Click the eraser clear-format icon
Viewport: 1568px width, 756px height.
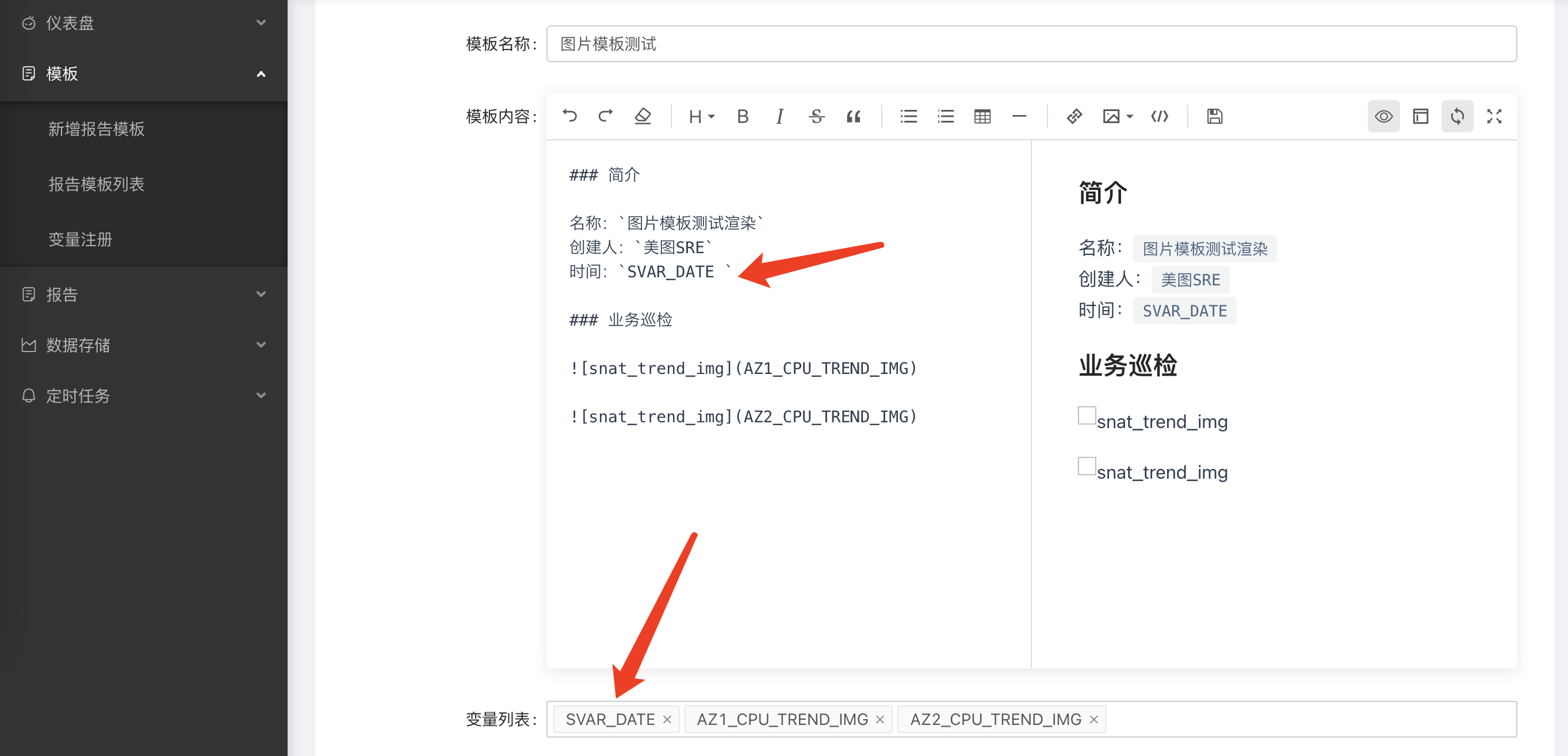click(643, 116)
